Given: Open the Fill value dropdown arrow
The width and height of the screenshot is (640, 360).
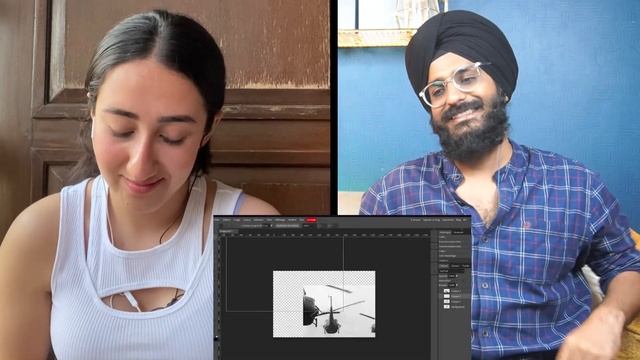Looking at the screenshot, I should [x=457, y=285].
